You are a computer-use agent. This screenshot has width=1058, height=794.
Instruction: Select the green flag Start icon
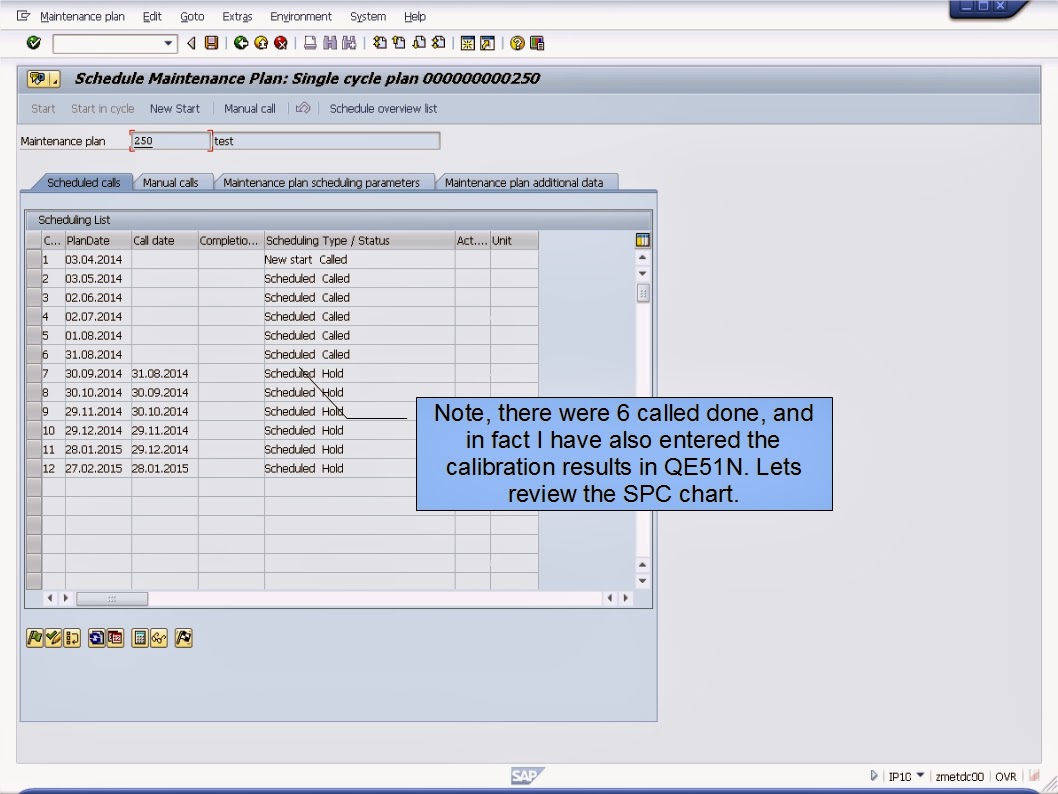35,638
